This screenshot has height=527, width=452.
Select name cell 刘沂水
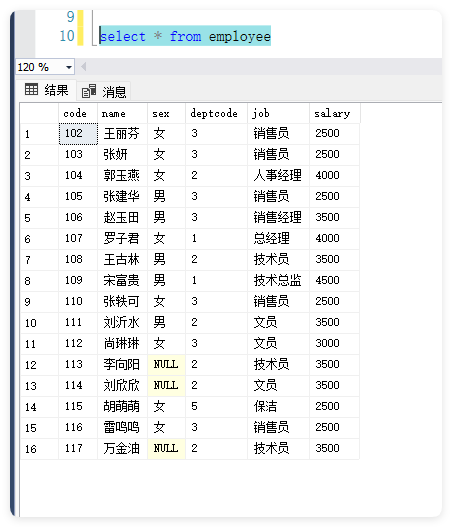point(122,323)
